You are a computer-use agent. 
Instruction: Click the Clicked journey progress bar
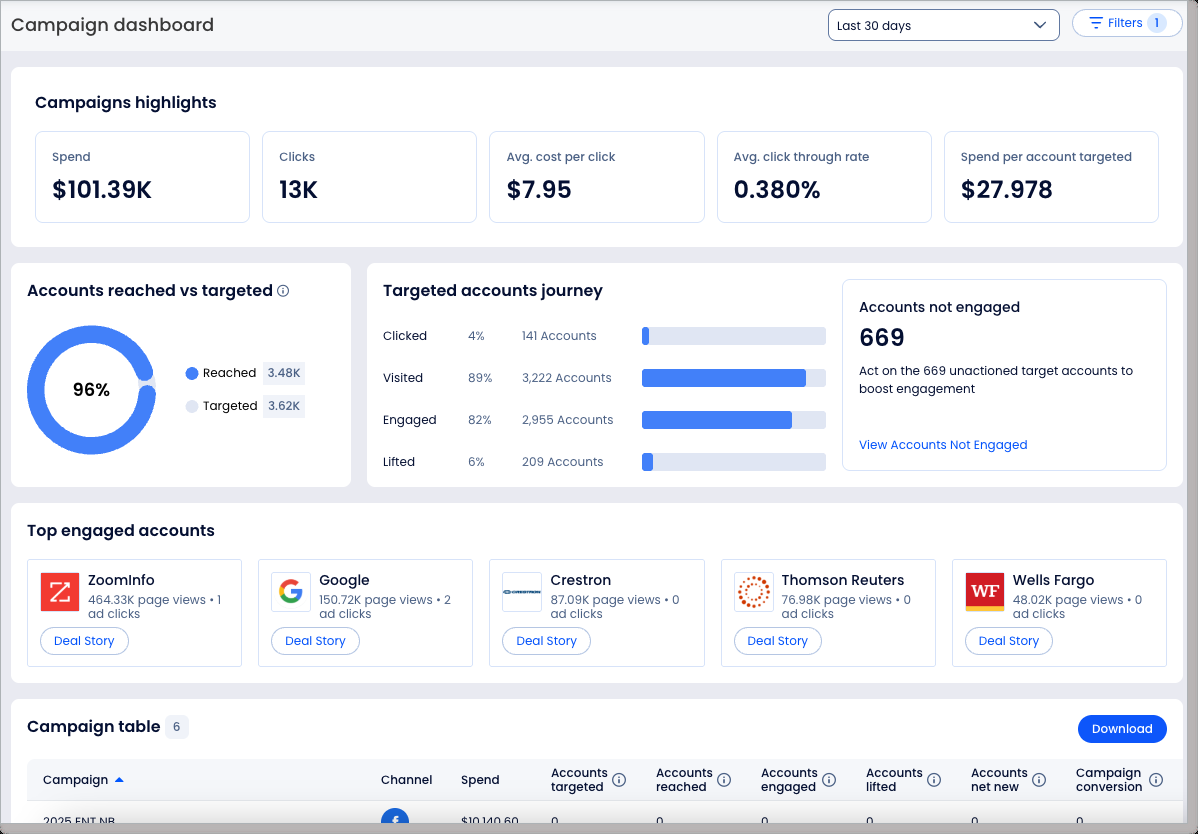pos(733,336)
